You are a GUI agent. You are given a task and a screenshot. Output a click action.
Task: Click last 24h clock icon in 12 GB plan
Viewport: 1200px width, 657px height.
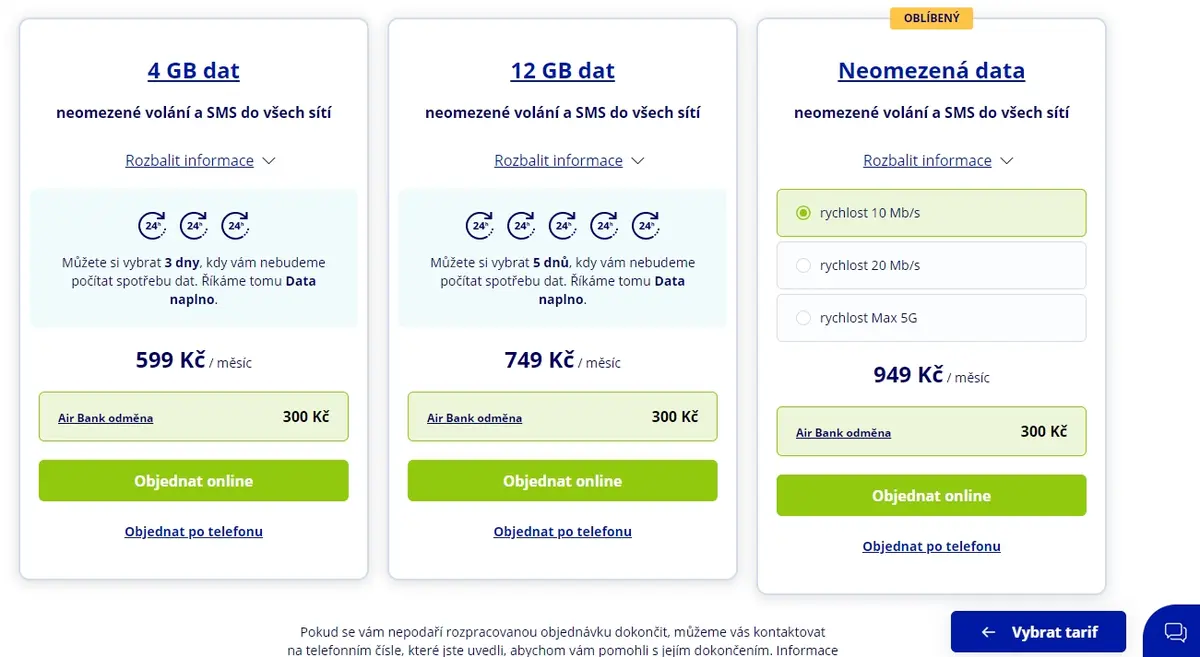(646, 226)
